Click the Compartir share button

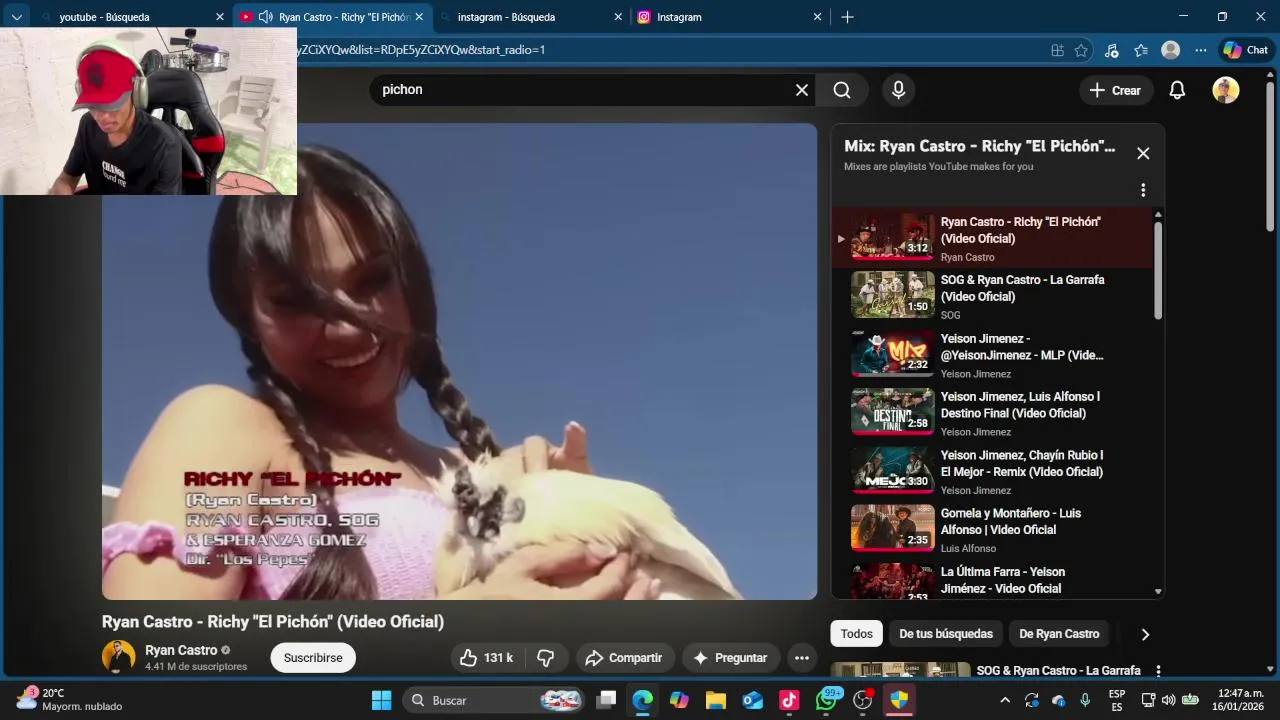point(623,658)
